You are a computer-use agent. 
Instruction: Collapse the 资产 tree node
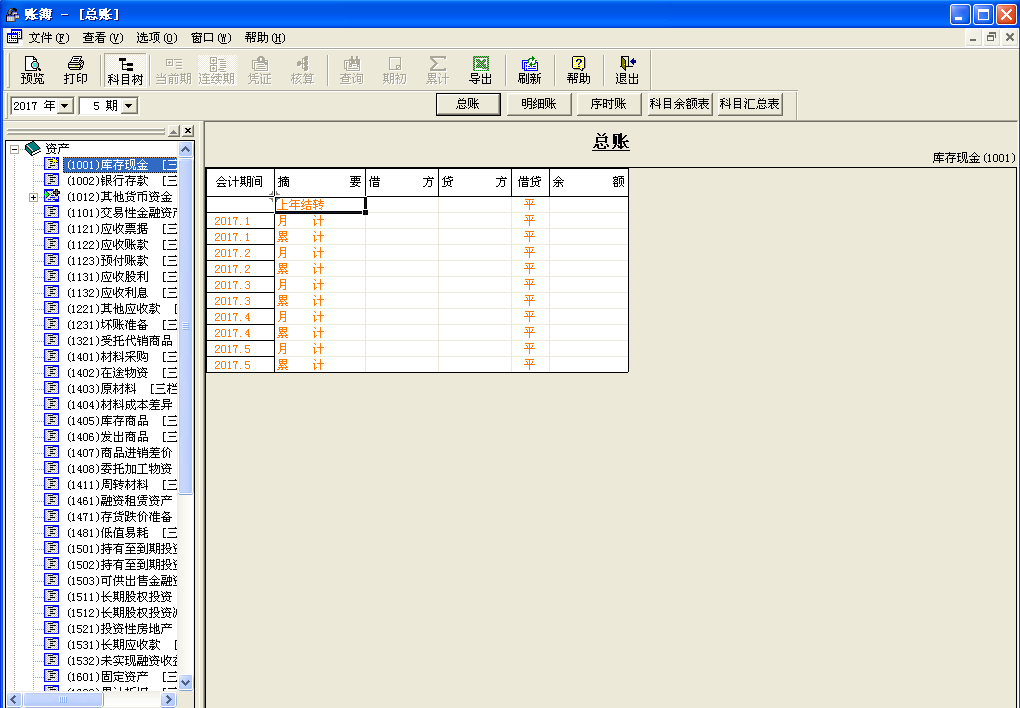(14, 149)
